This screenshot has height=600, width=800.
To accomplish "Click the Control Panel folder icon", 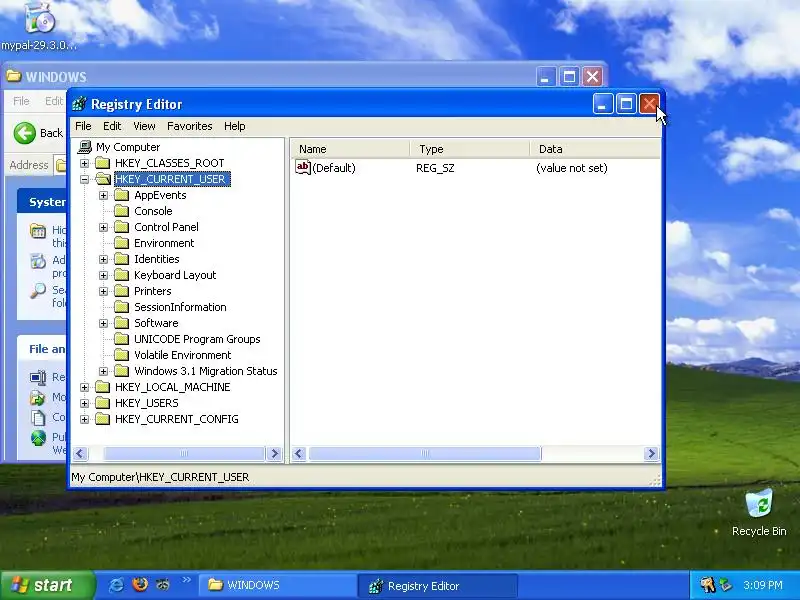I will (121, 227).
